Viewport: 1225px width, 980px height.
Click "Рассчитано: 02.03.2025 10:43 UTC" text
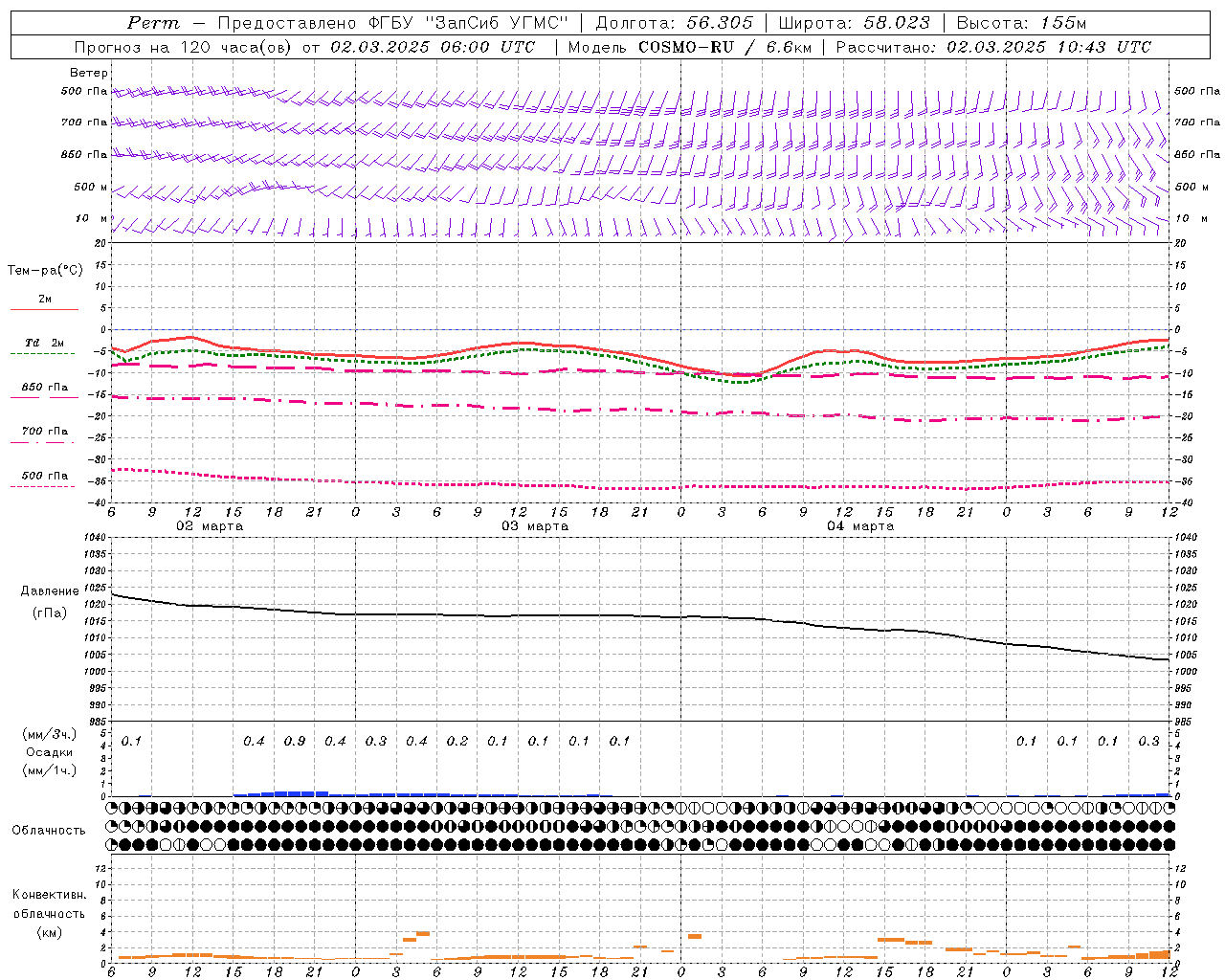click(993, 47)
